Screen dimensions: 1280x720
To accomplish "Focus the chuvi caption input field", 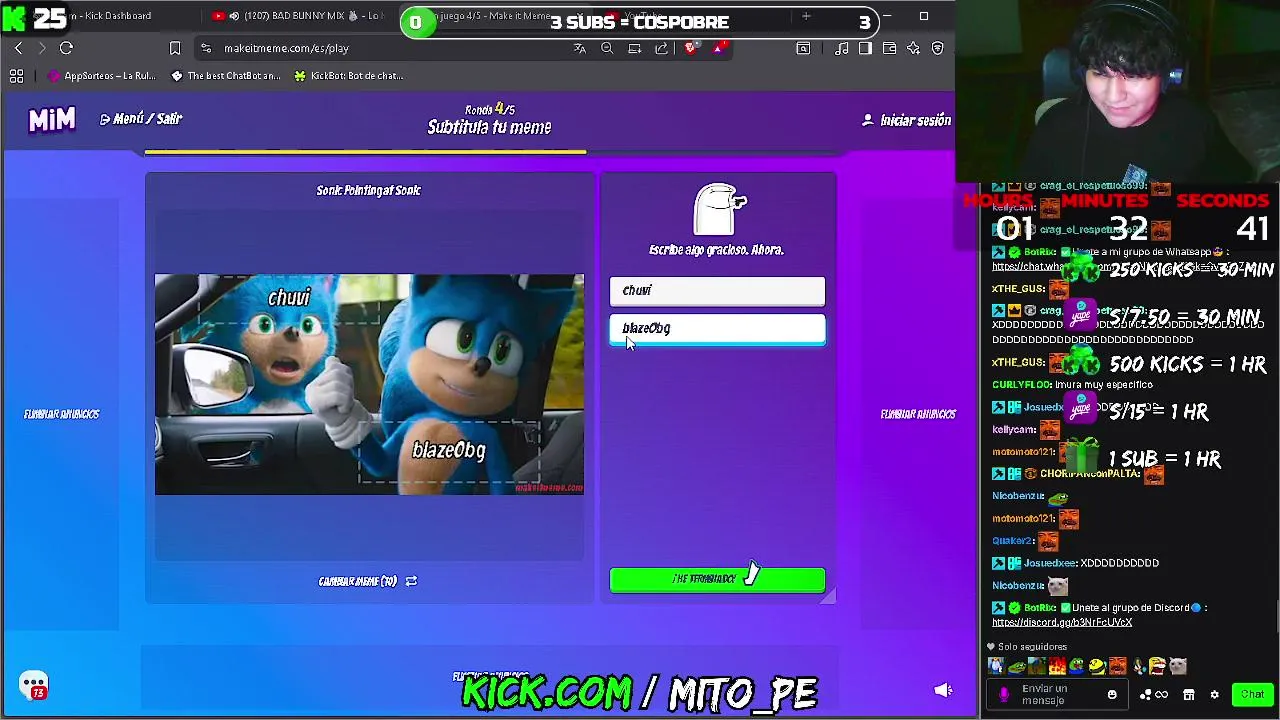I will click(x=717, y=291).
